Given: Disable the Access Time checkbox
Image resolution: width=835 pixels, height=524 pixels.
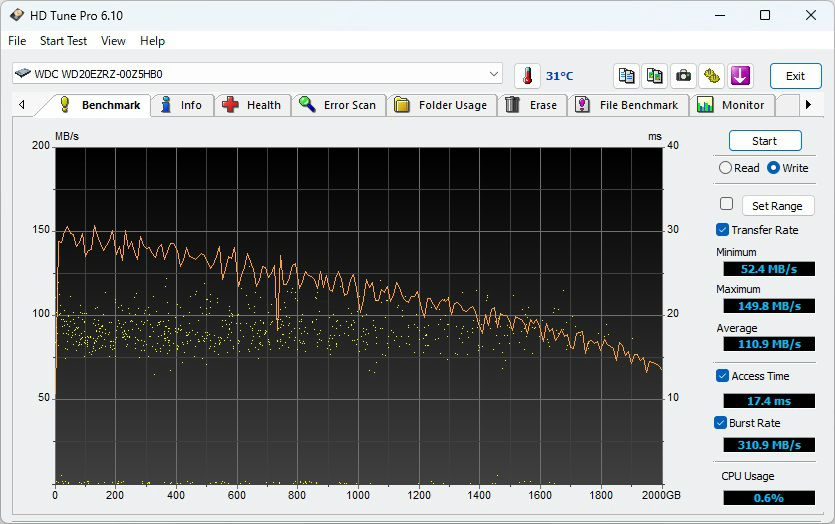Looking at the screenshot, I should [x=723, y=376].
